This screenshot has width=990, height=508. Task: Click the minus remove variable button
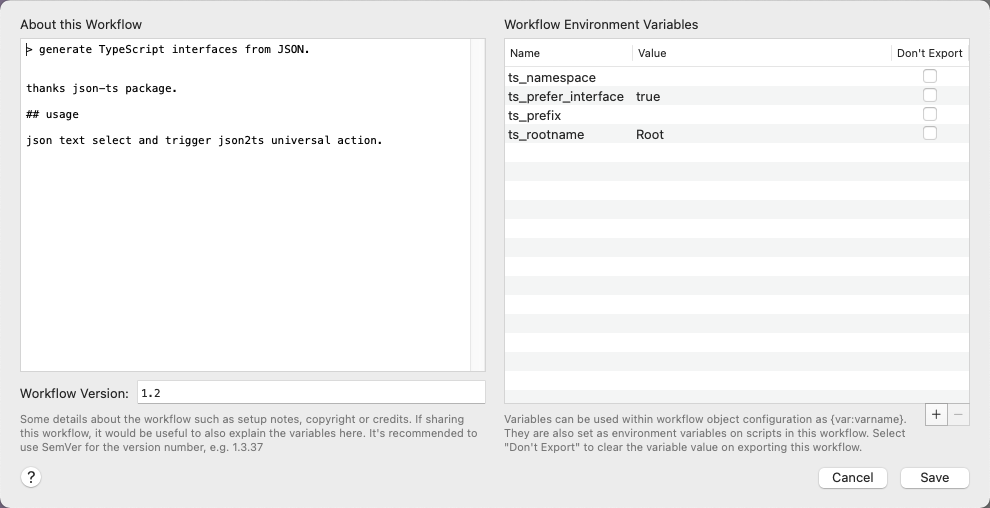coord(958,414)
